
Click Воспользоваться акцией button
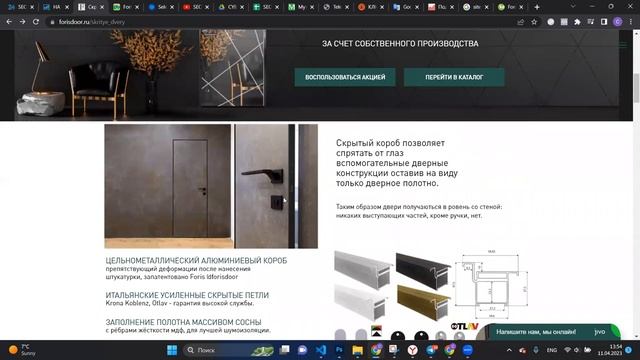click(345, 77)
